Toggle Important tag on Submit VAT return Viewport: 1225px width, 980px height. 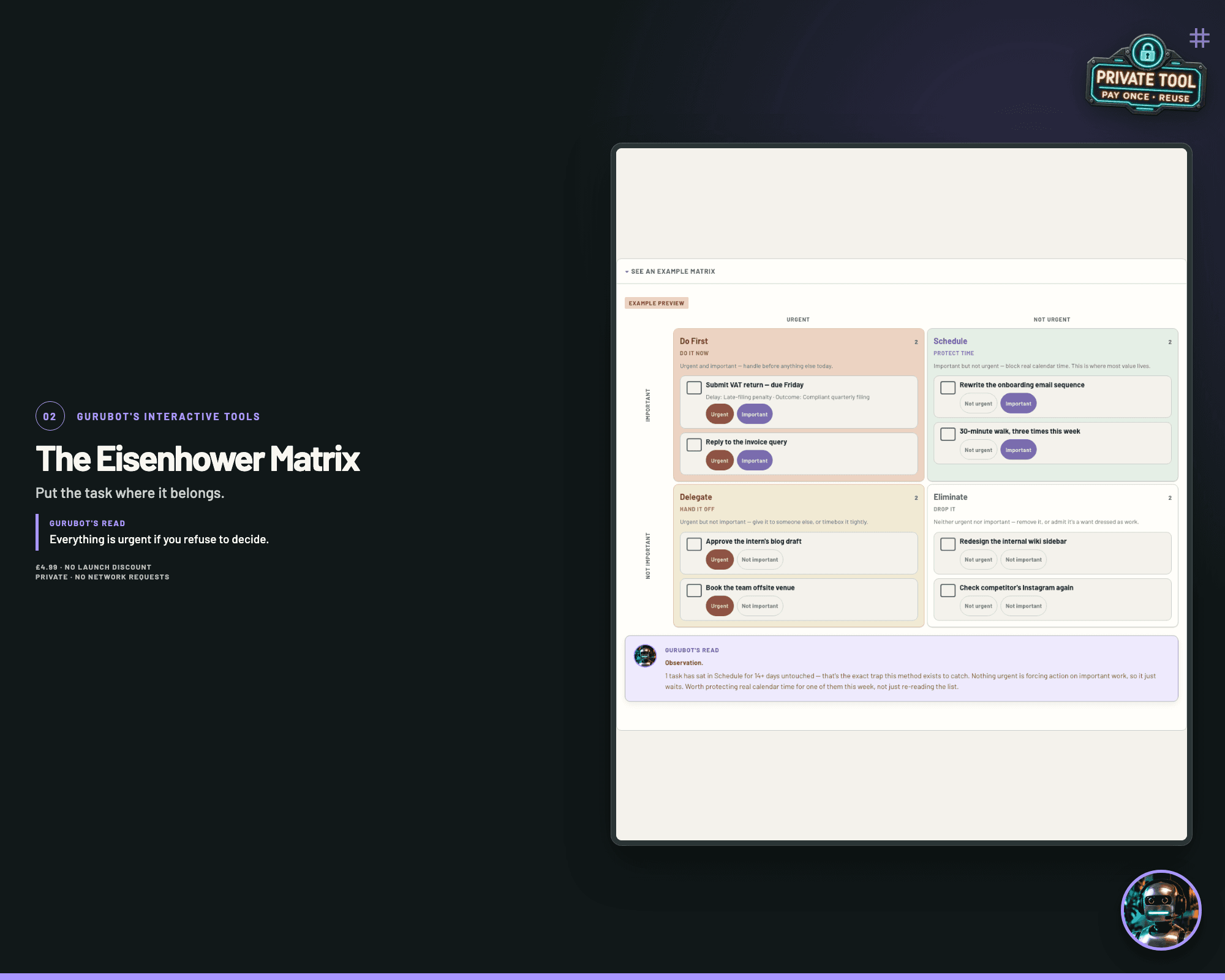pyautogui.click(x=755, y=415)
